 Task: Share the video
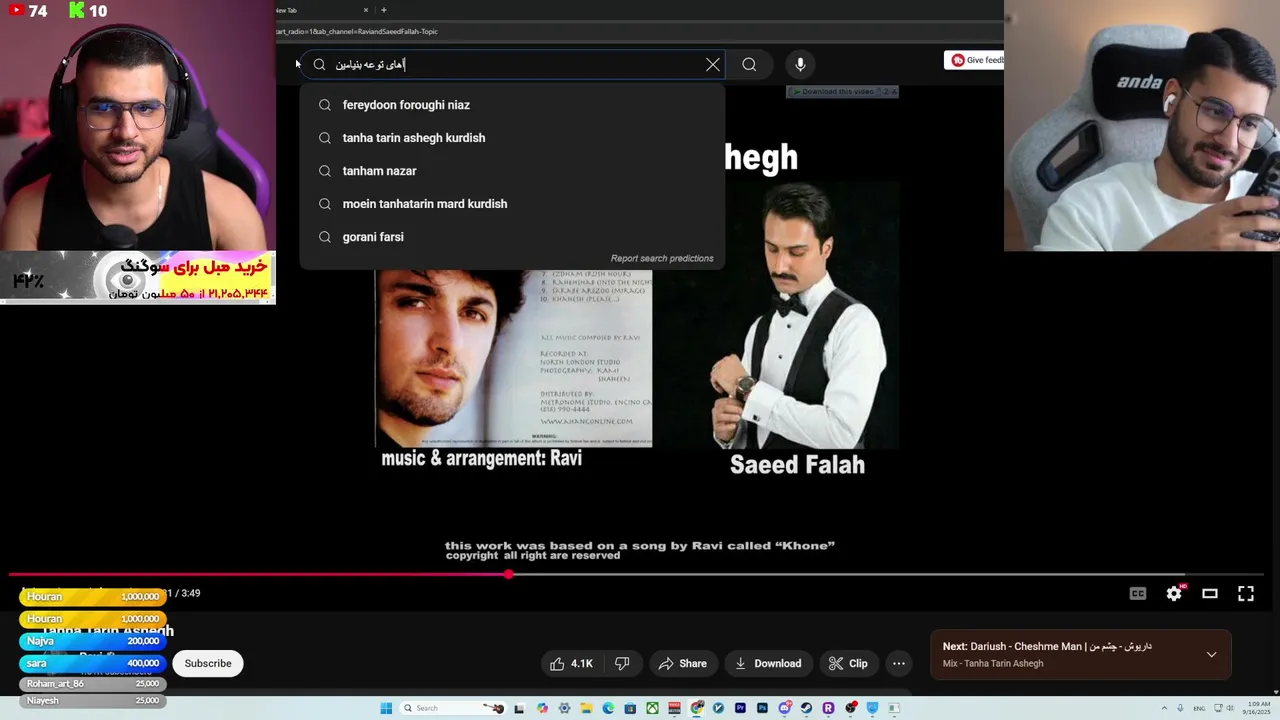pos(683,663)
